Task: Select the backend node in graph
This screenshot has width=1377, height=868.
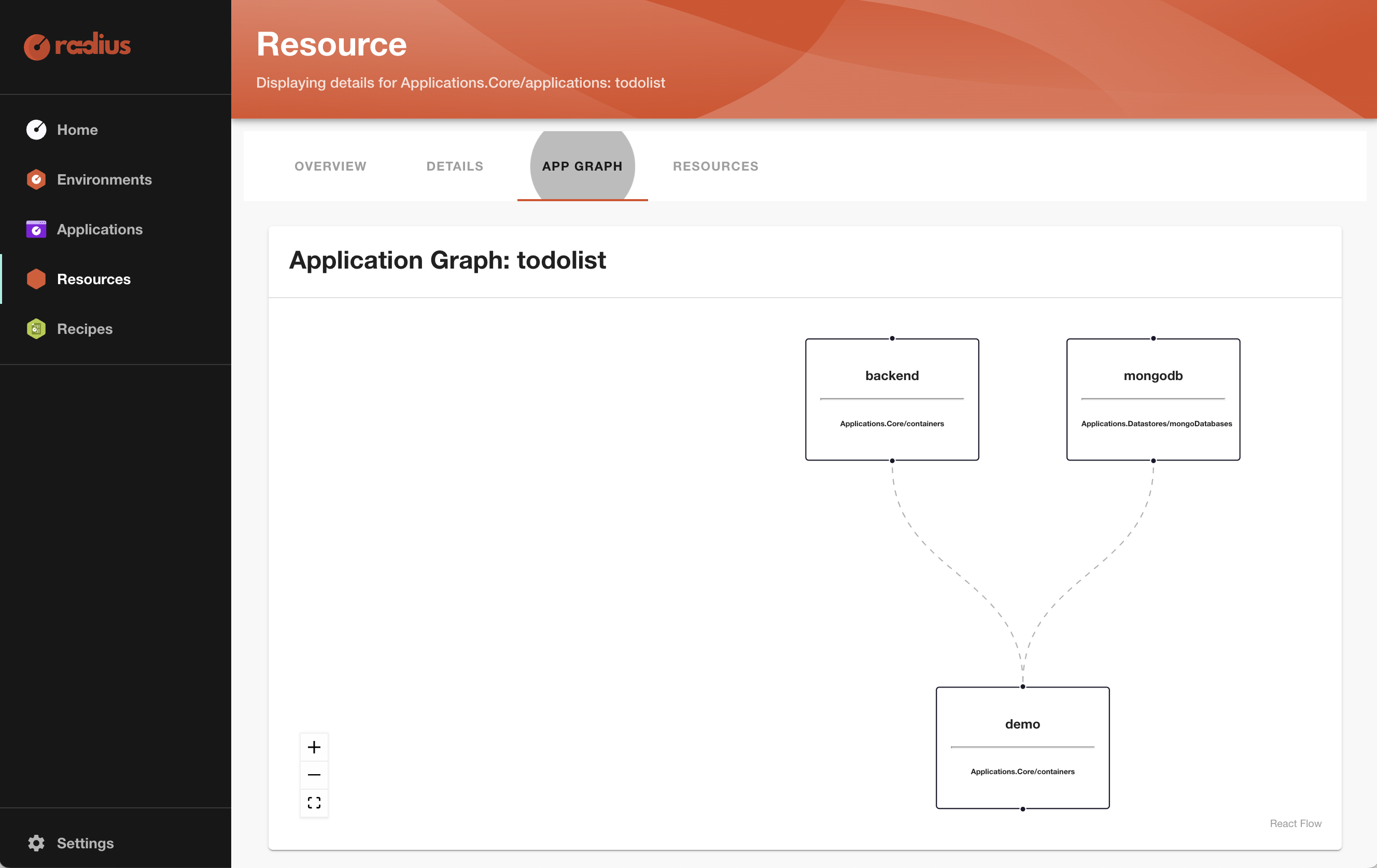Action: coord(892,400)
